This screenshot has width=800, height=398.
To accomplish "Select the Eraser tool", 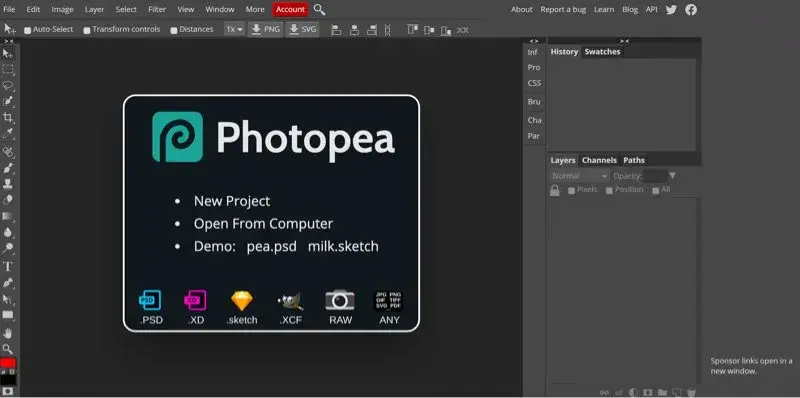I will (8, 200).
